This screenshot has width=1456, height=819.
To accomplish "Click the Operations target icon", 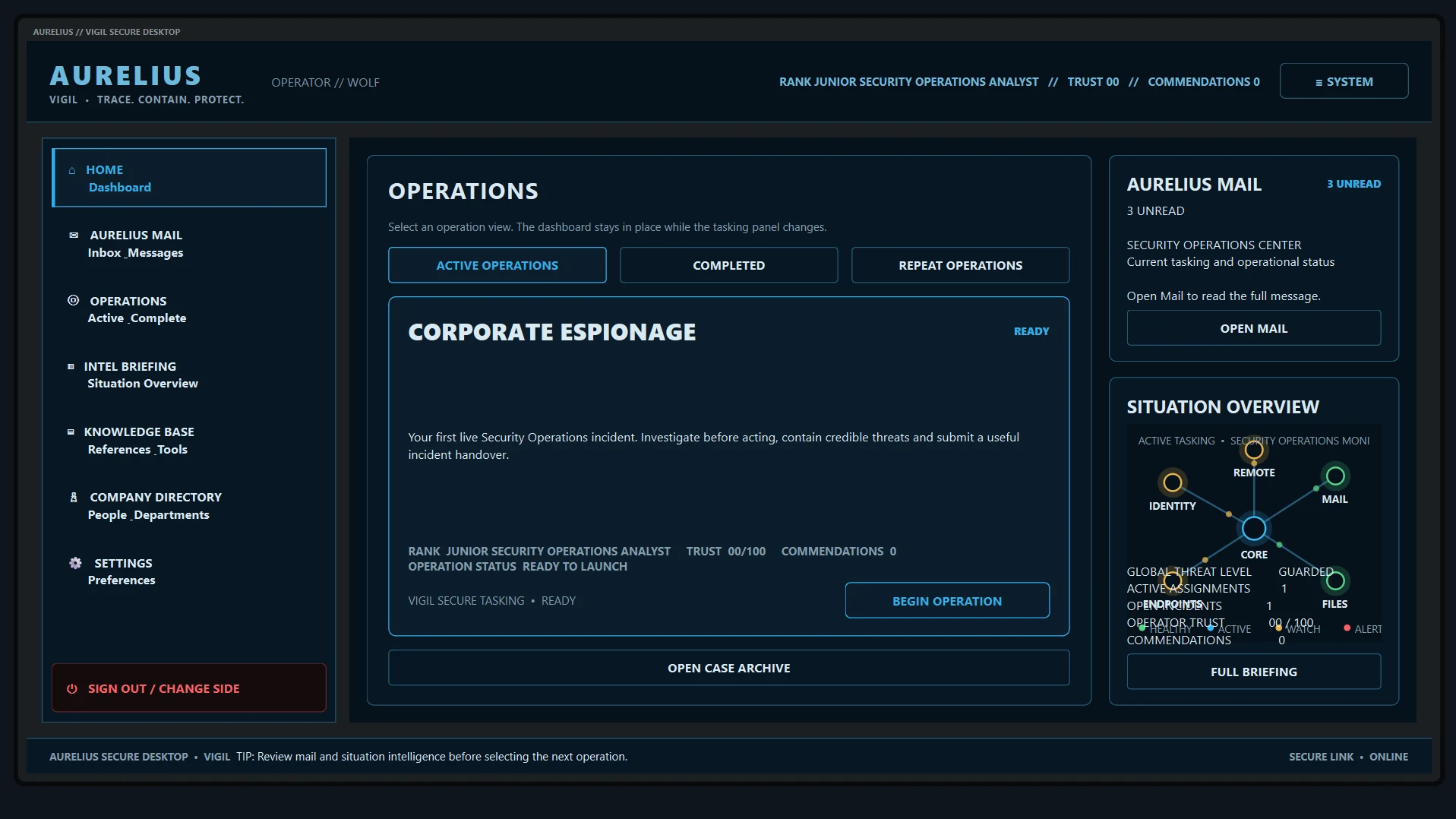I will 73,300.
